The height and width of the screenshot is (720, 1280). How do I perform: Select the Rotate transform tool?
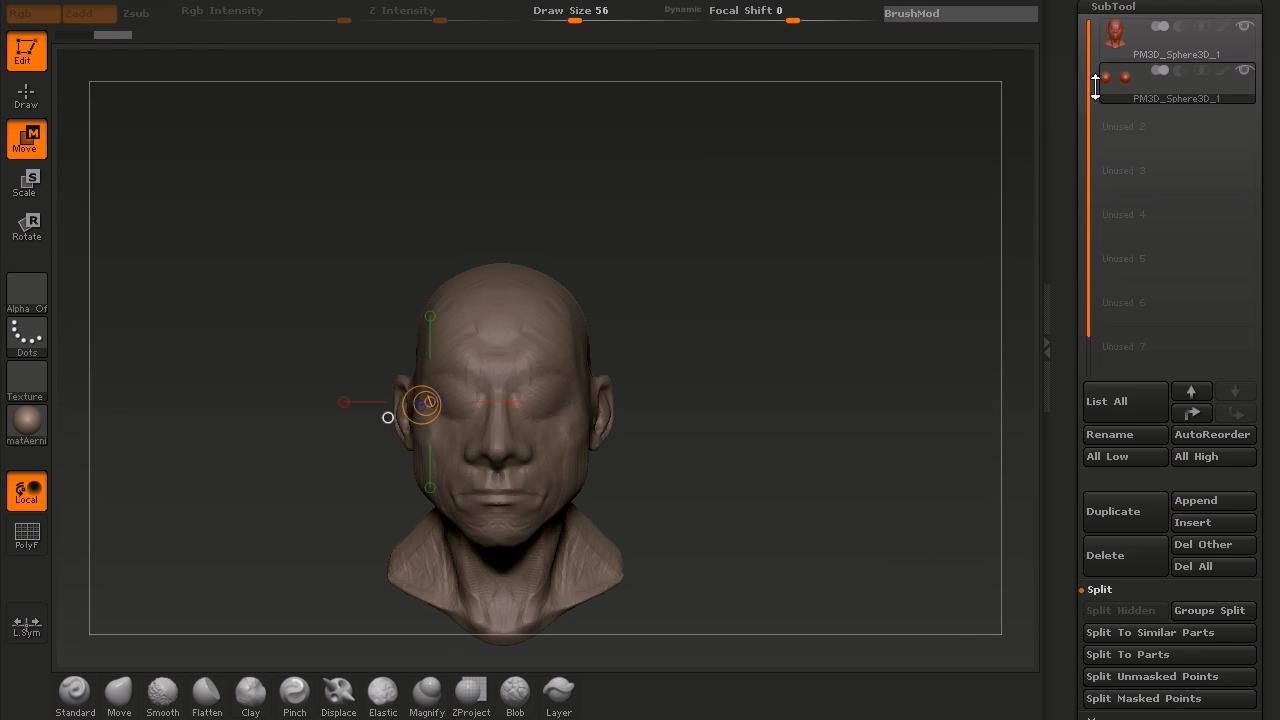26,227
